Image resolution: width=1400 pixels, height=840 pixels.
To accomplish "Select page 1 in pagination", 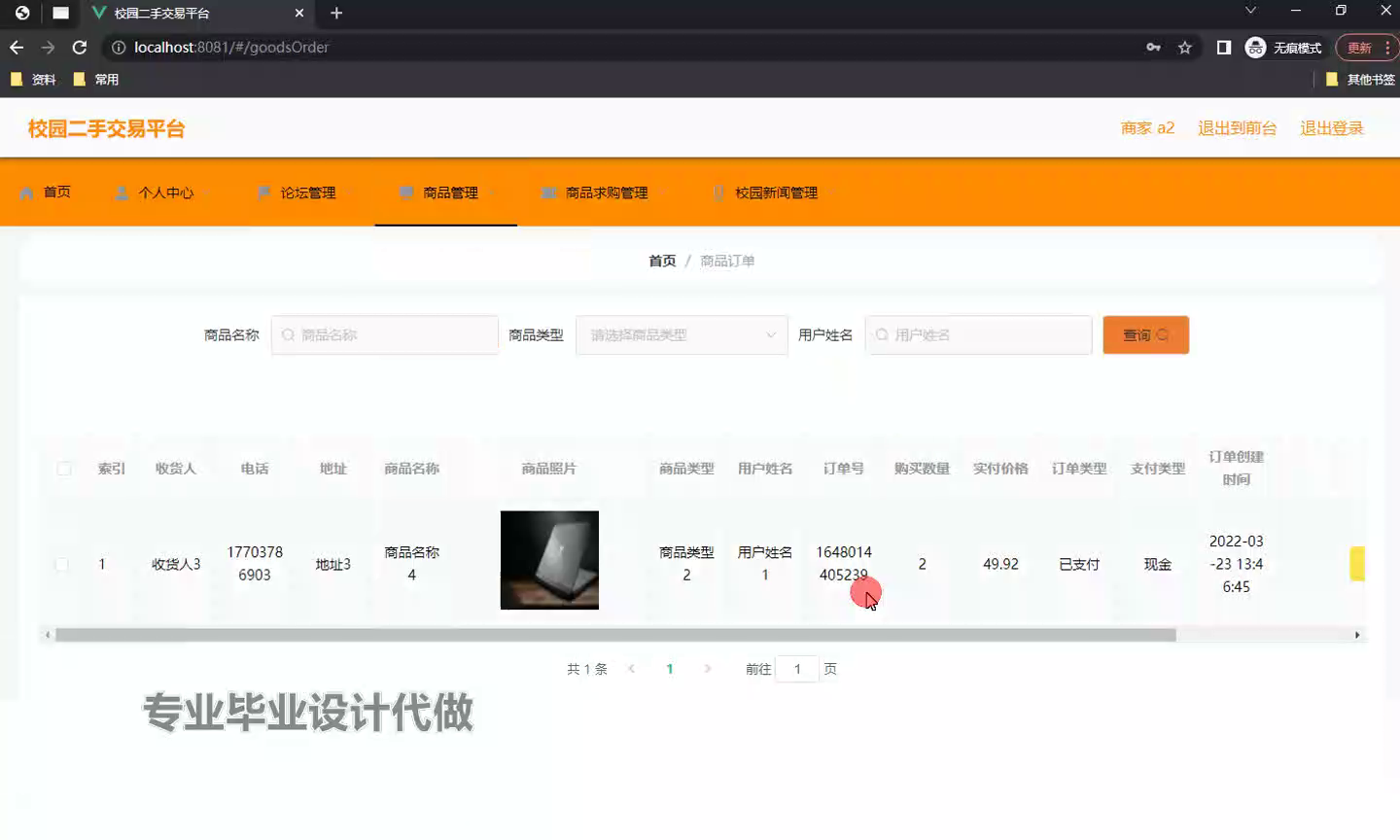I will pos(670,669).
